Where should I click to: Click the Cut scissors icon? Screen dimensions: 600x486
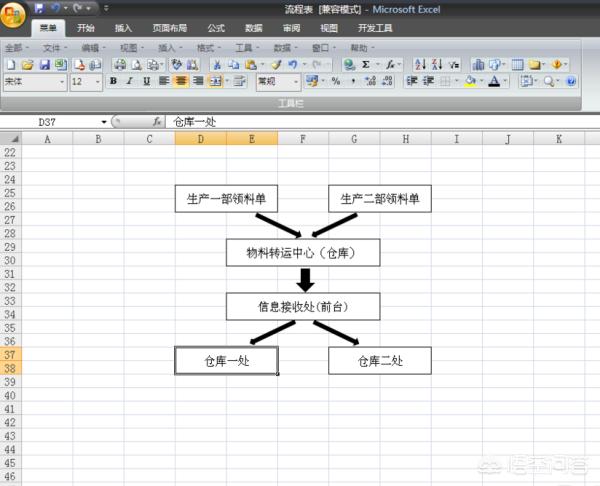tap(217, 64)
